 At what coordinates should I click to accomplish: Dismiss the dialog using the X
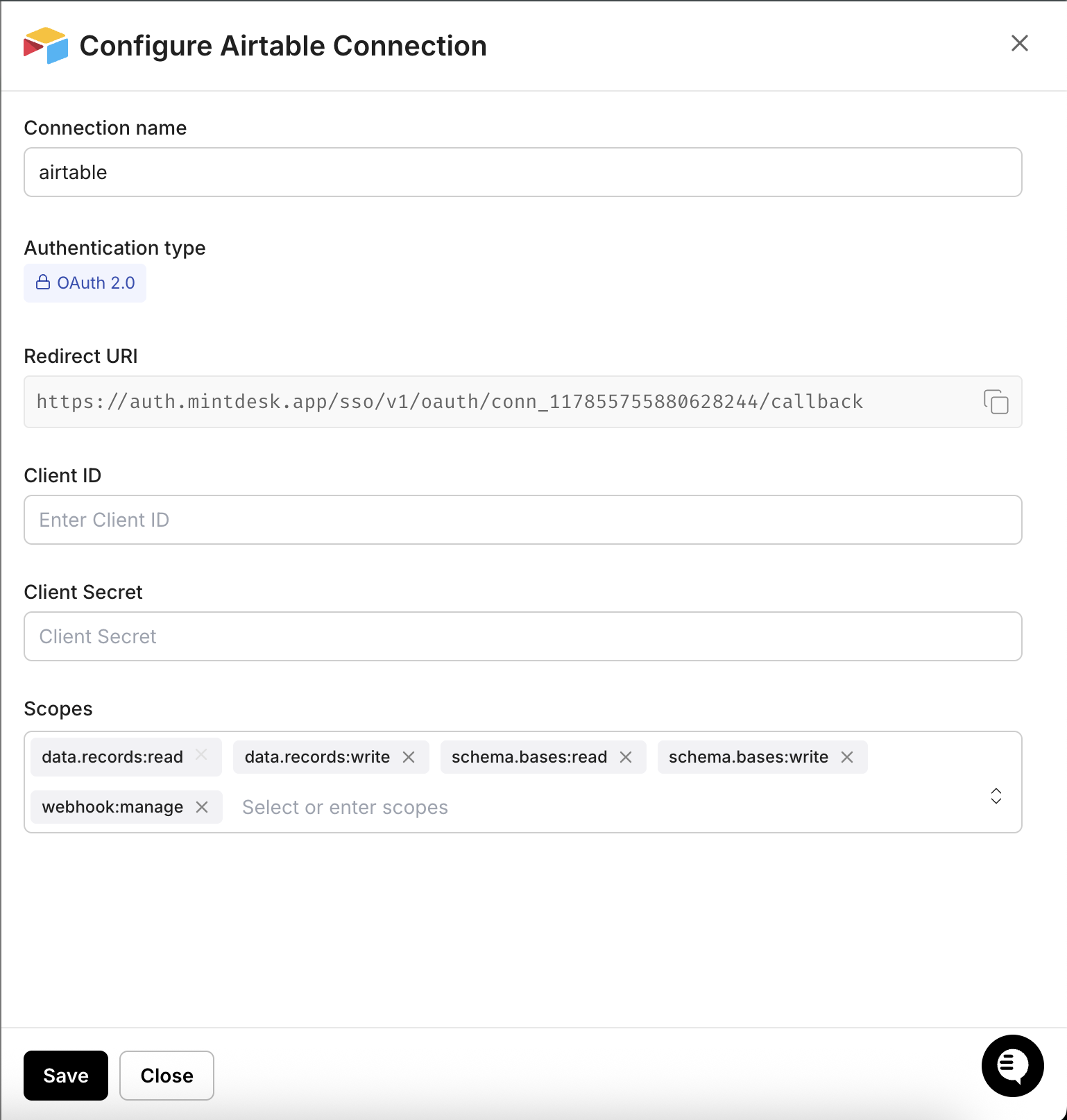1019,44
